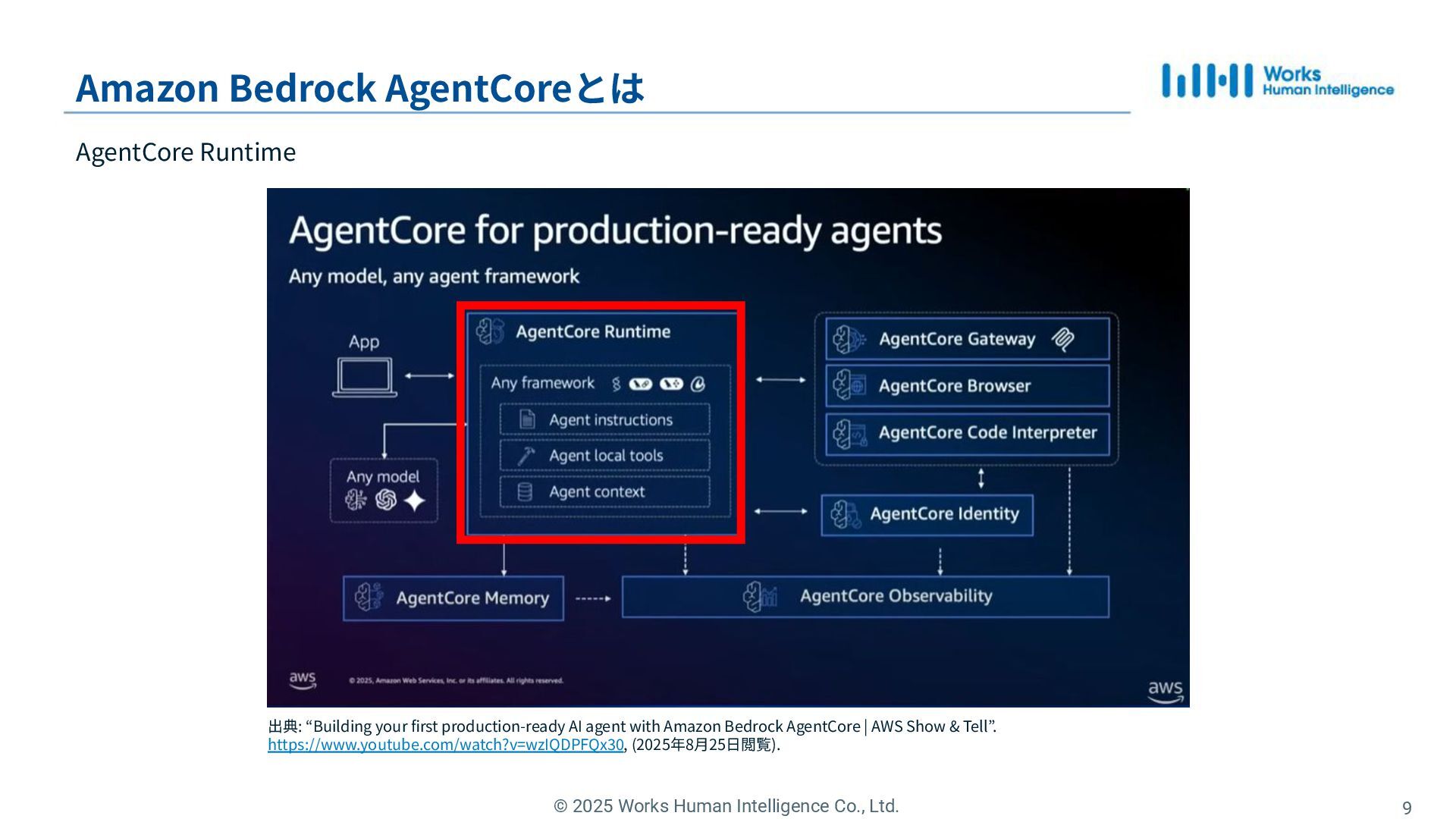Click the sparkle star icon under Any model
Viewport: 1456px width, 819px height.
point(414,500)
